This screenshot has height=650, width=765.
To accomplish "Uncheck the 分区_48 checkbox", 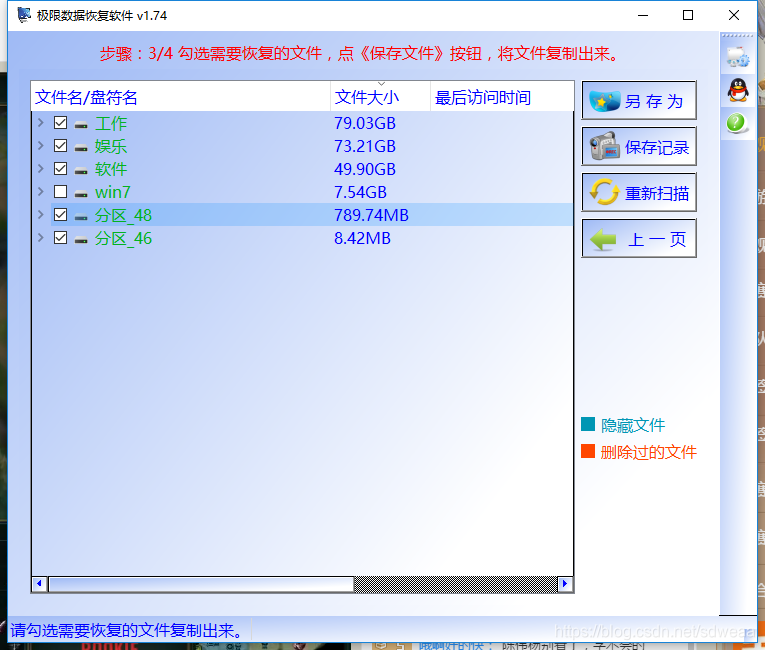I will tap(60, 215).
